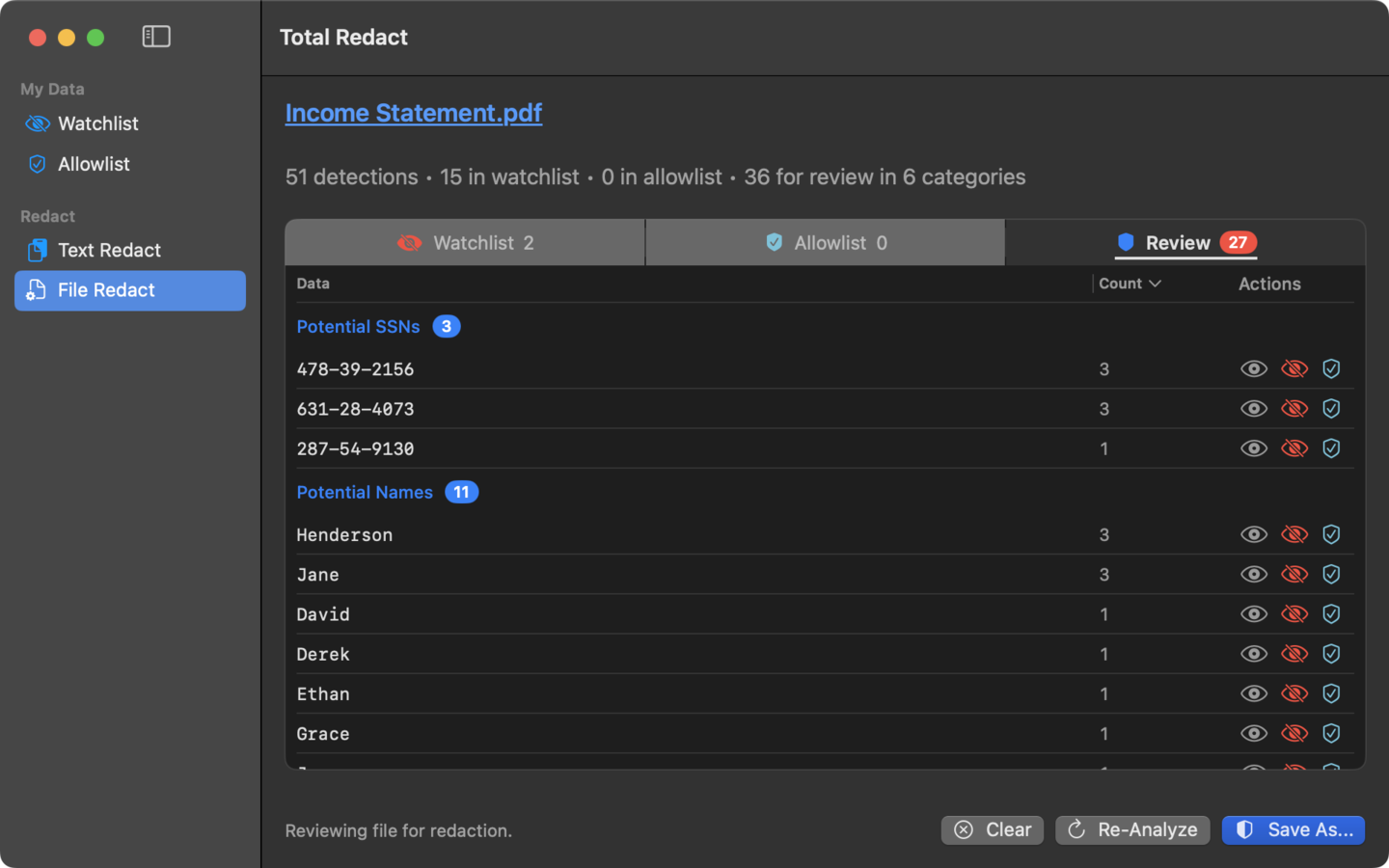
Task: Add 478-39-2156 to watchlist with red crossed-eye icon
Action: point(1294,369)
